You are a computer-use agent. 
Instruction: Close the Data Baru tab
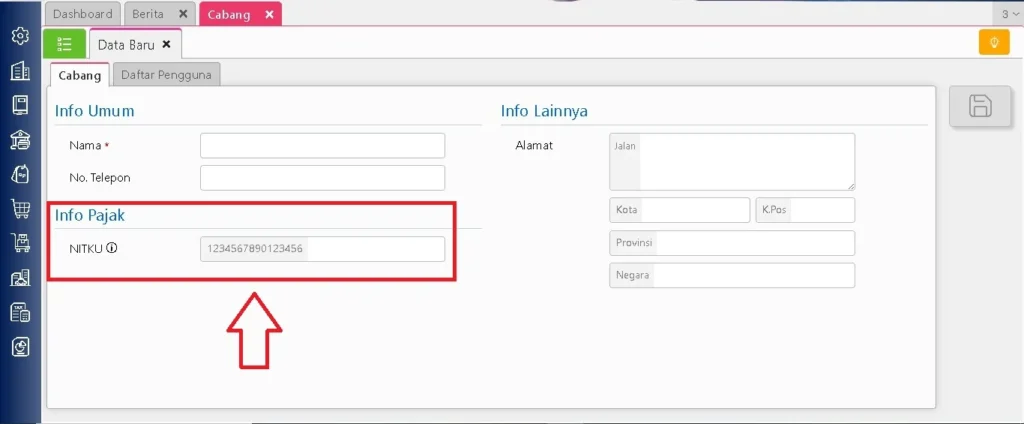167,44
